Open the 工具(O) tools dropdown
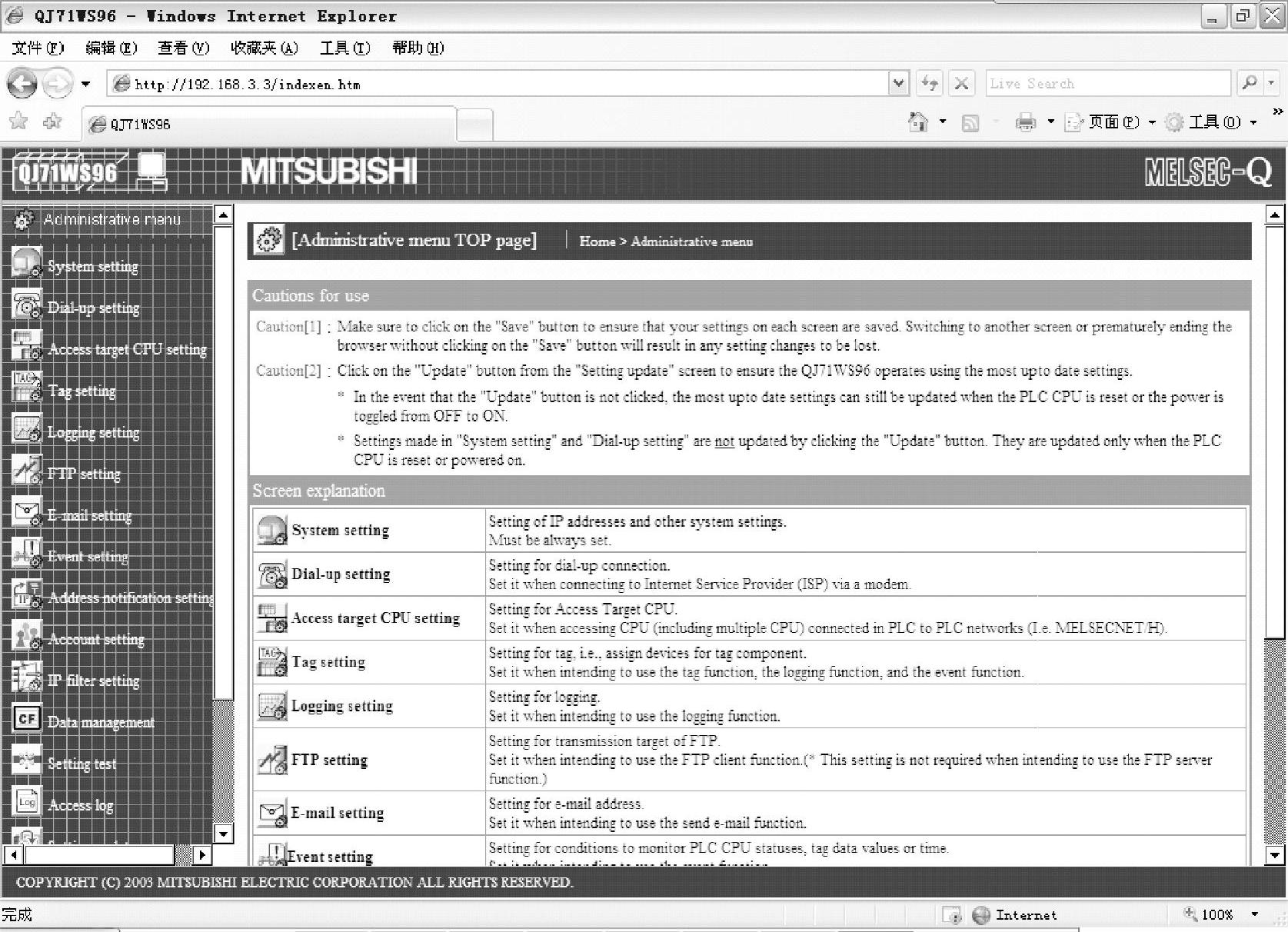This screenshot has height=932, width=1288. pyautogui.click(x=1253, y=122)
